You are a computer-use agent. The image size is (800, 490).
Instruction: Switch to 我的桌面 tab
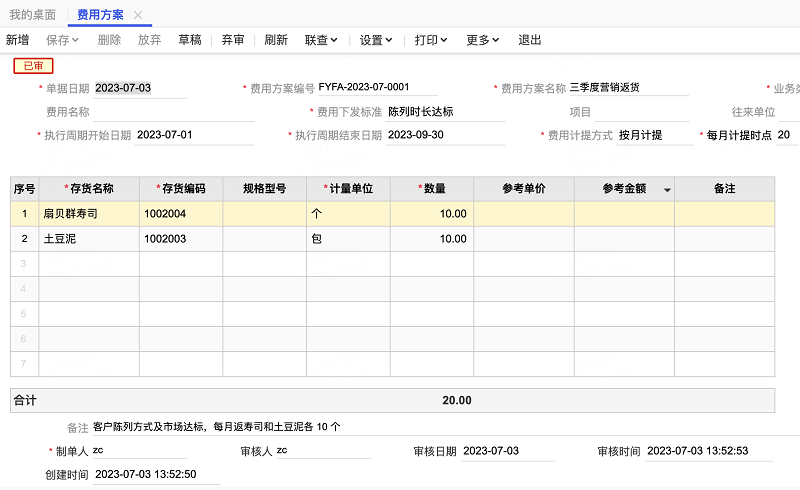point(33,15)
